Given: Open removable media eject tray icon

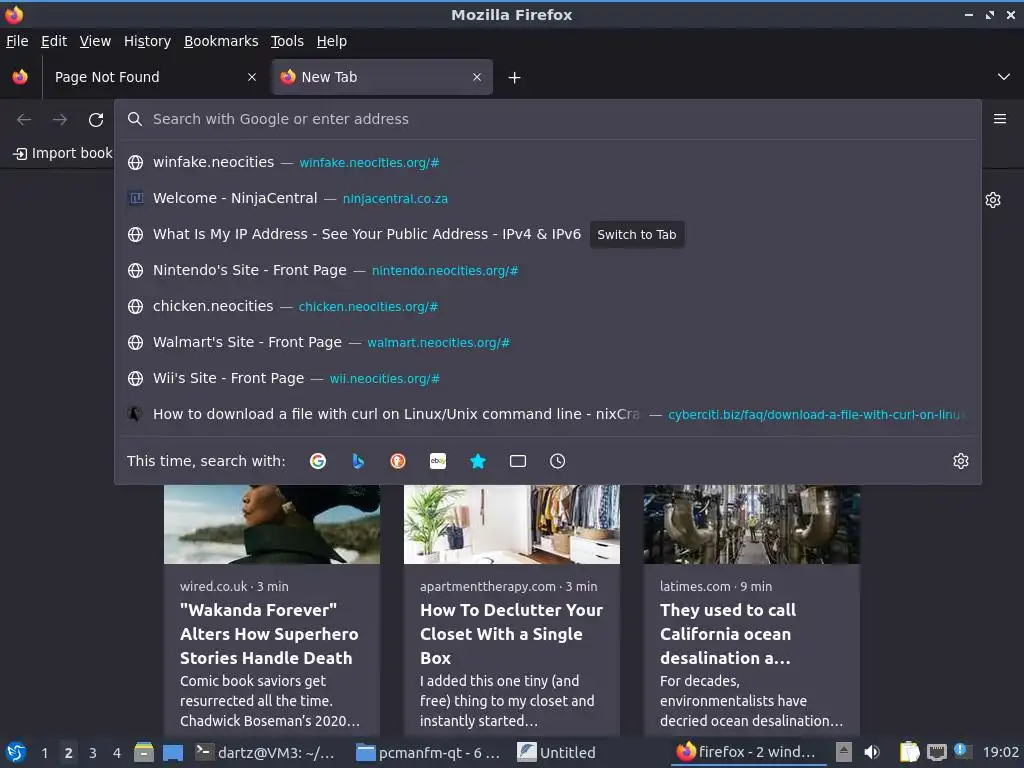Looking at the screenshot, I should pos(844,752).
